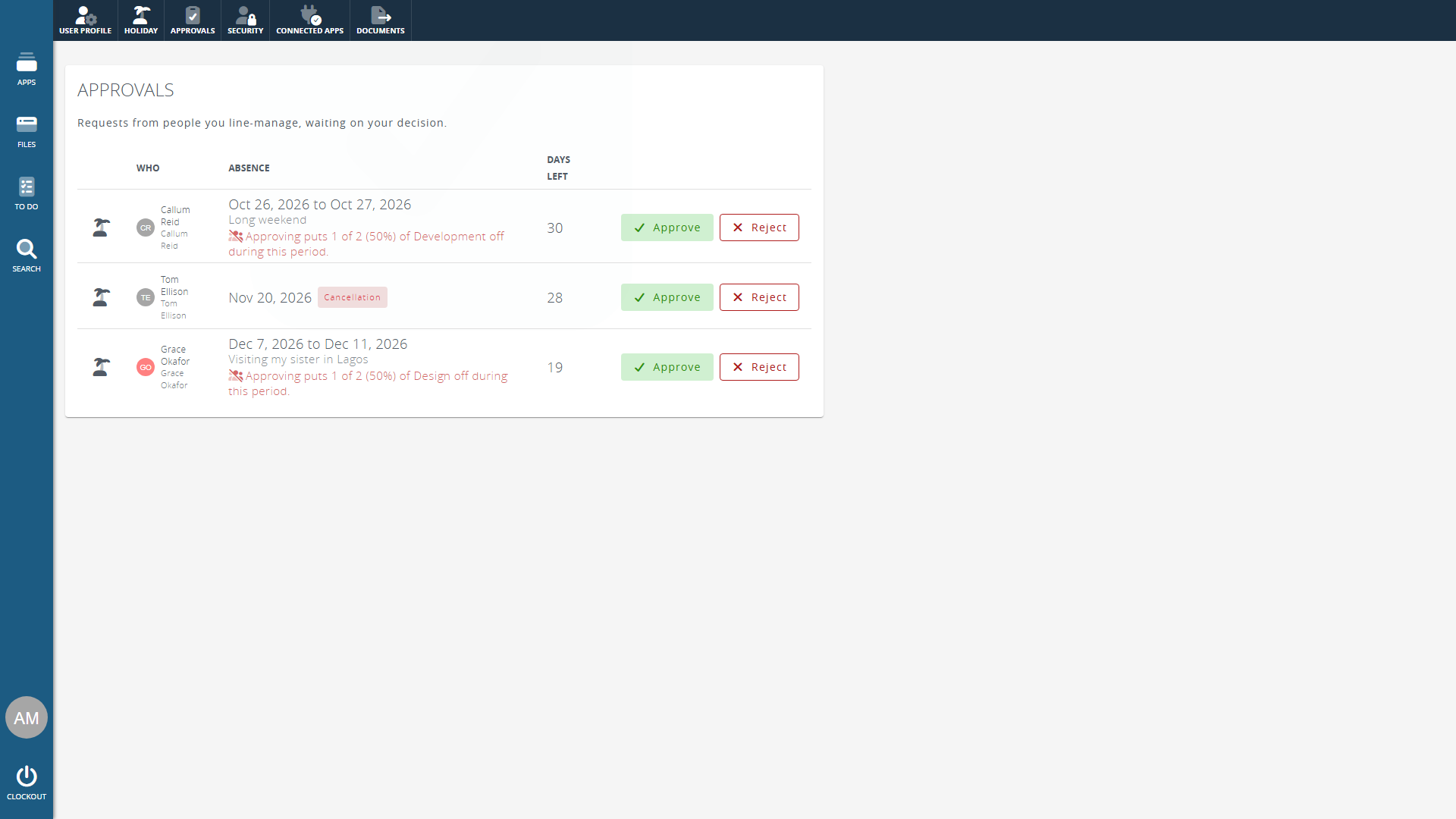
Task: Click Grace Okafor's GO avatar
Action: (x=146, y=367)
